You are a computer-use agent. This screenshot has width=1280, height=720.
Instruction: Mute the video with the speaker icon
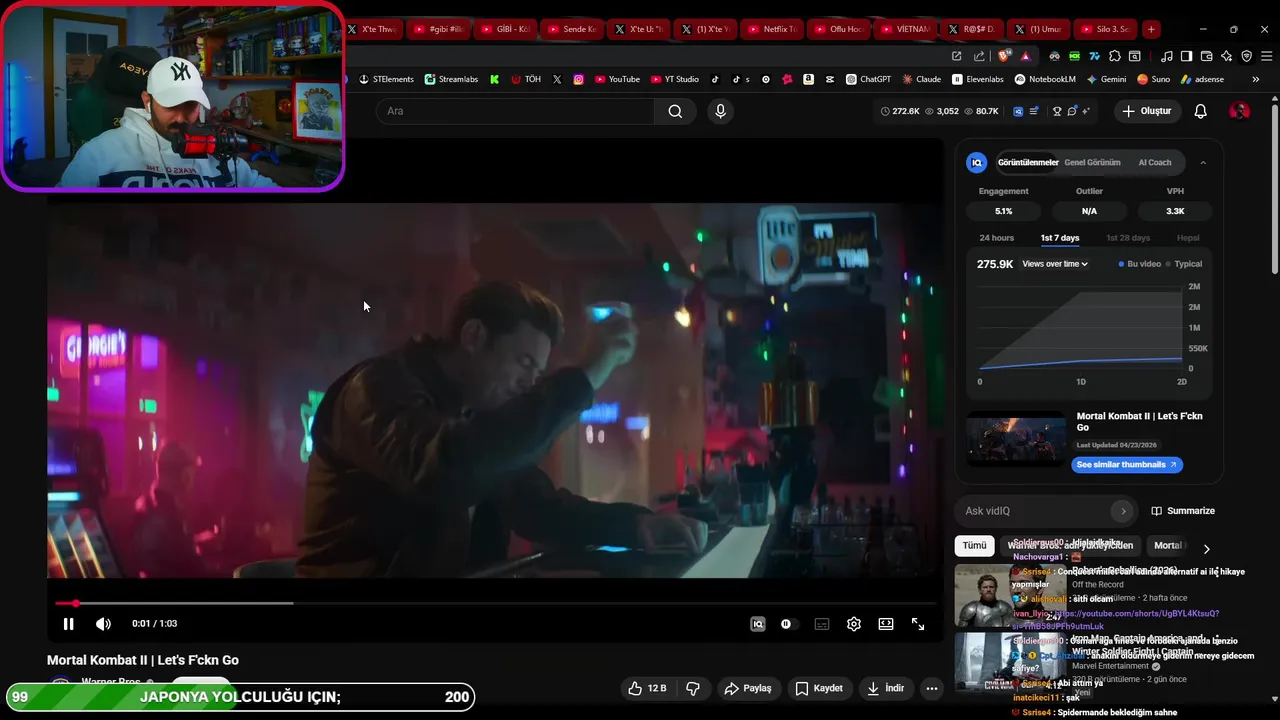(103, 624)
